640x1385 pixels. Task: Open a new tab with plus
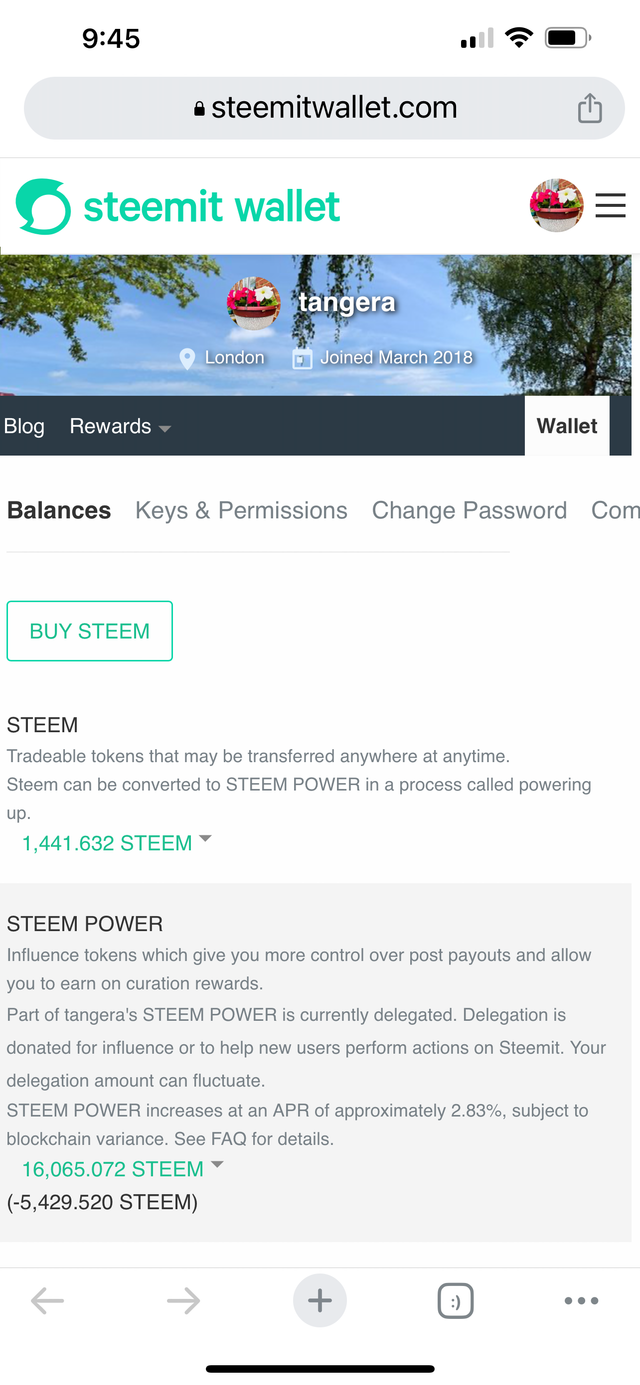point(320,1300)
